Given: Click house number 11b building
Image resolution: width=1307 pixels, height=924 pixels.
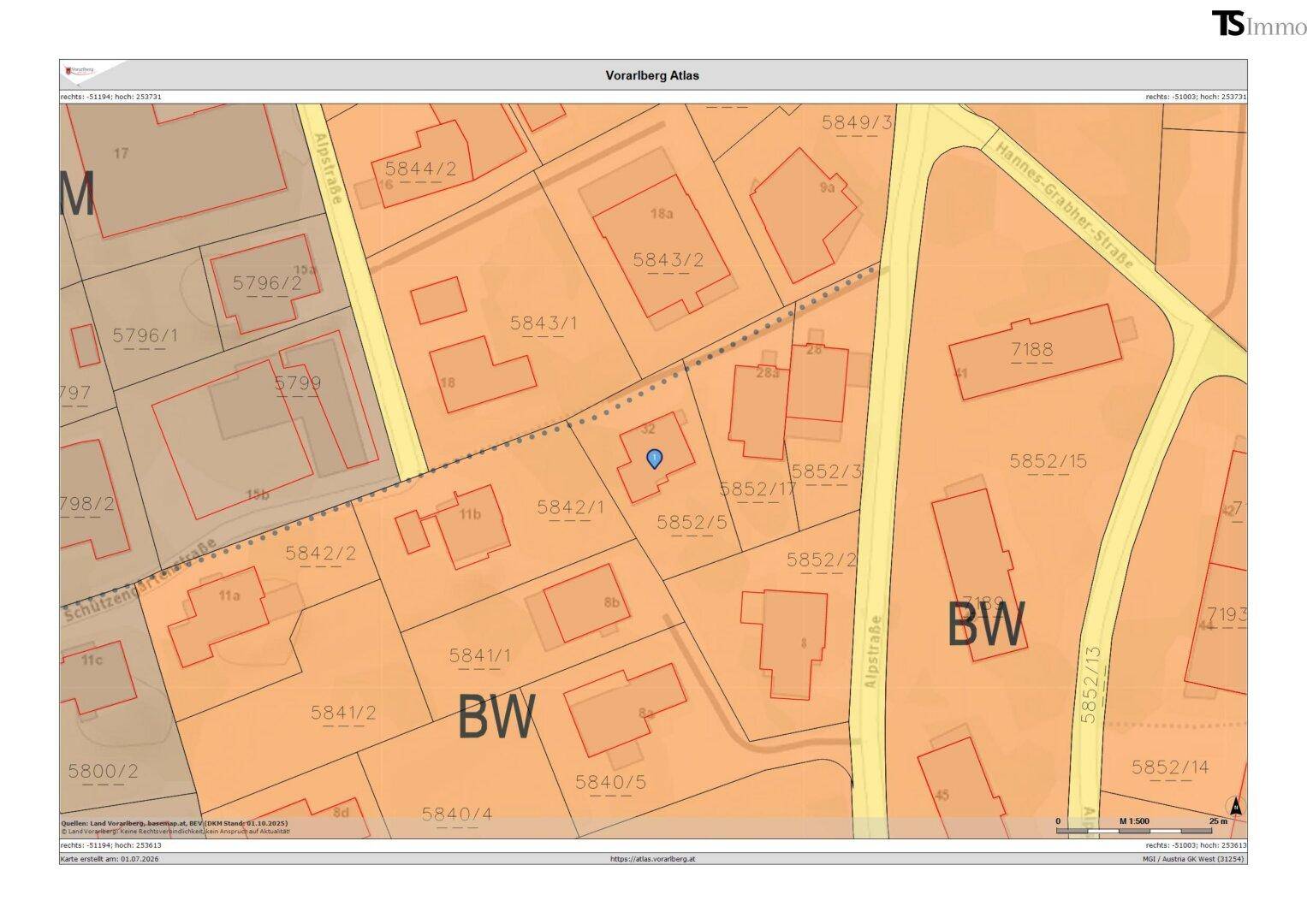Looking at the screenshot, I should tap(472, 526).
